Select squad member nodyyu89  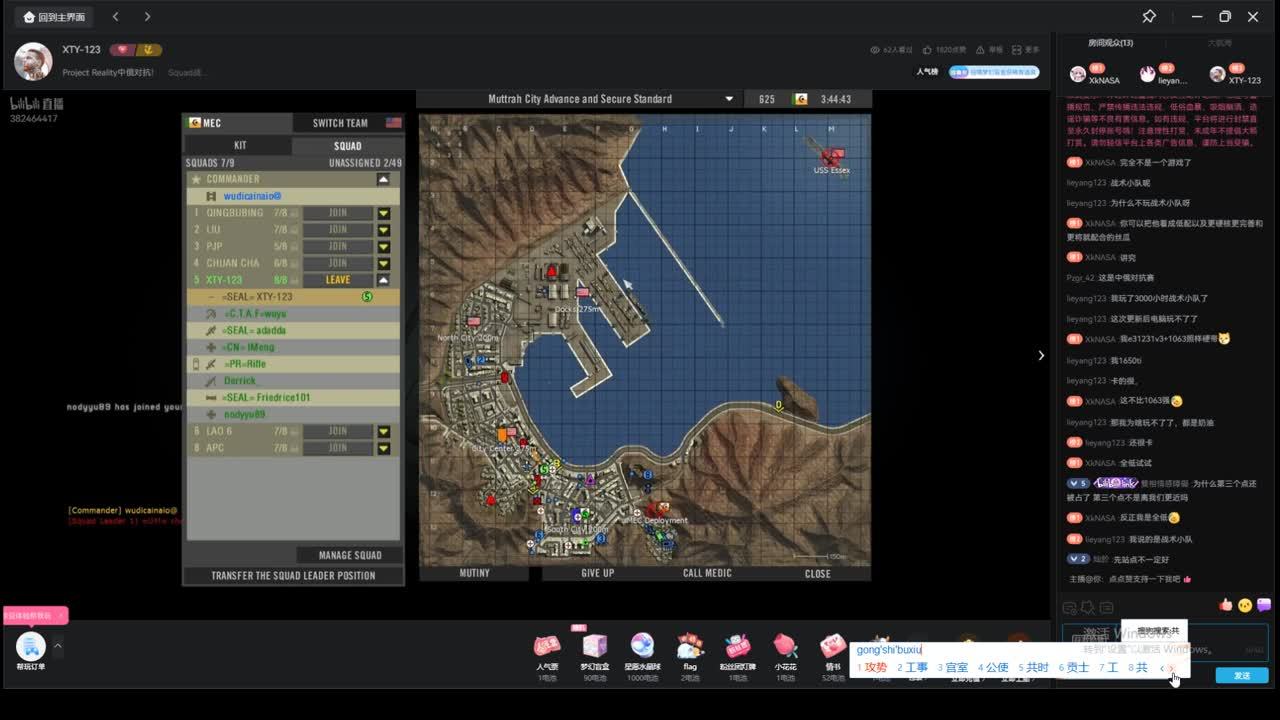click(x=294, y=414)
